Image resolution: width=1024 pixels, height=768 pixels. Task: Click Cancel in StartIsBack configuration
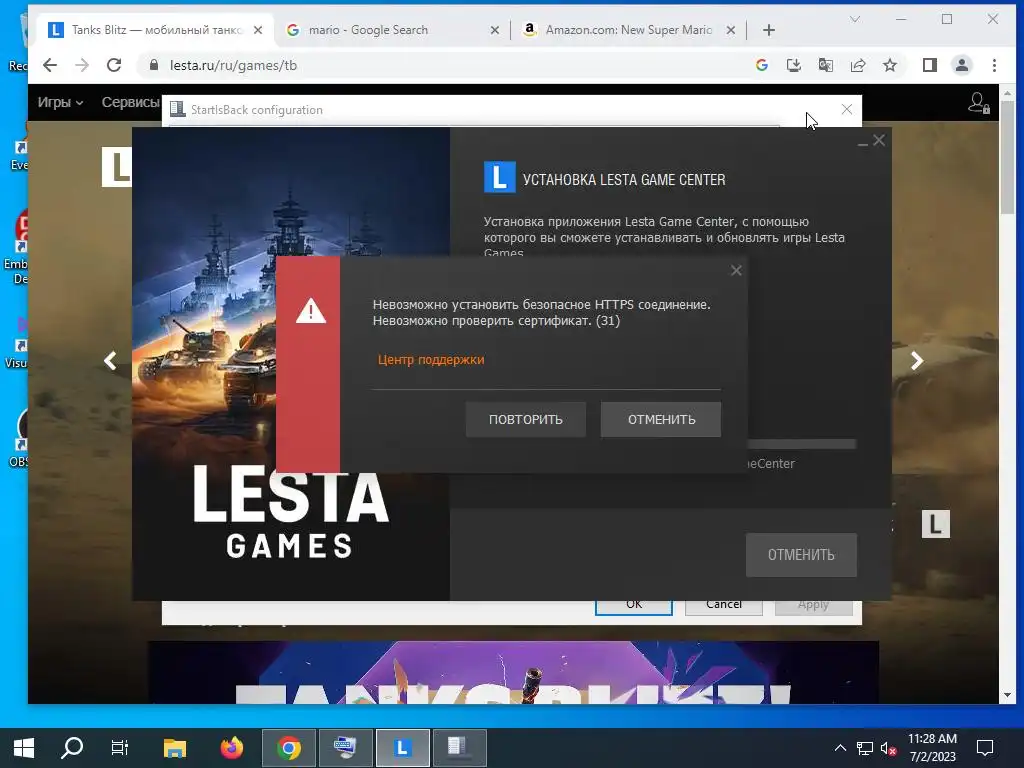pyautogui.click(x=724, y=607)
